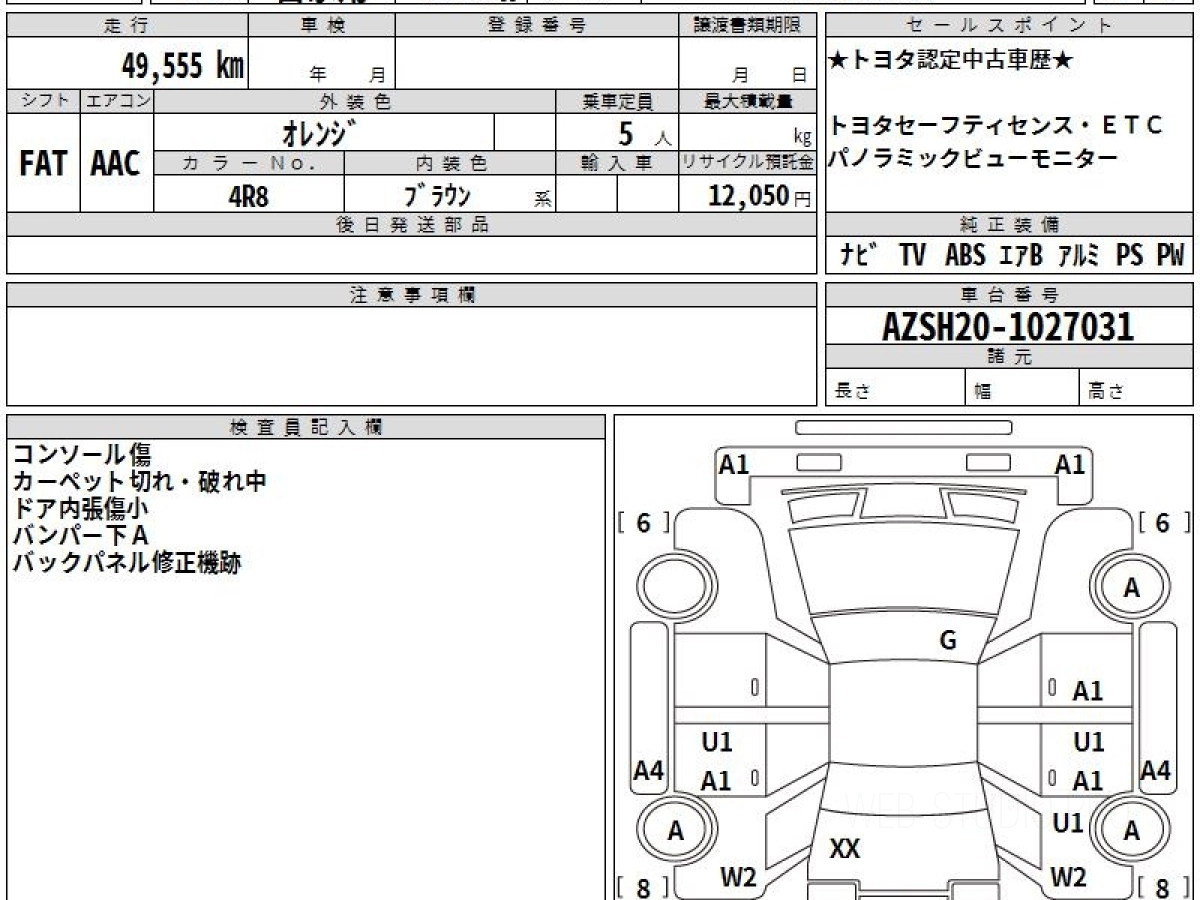Viewport: 1200px width, 900px height.
Task: Click the ★トヨタ認定中古車歴★ line
Action: pyautogui.click(x=951, y=61)
